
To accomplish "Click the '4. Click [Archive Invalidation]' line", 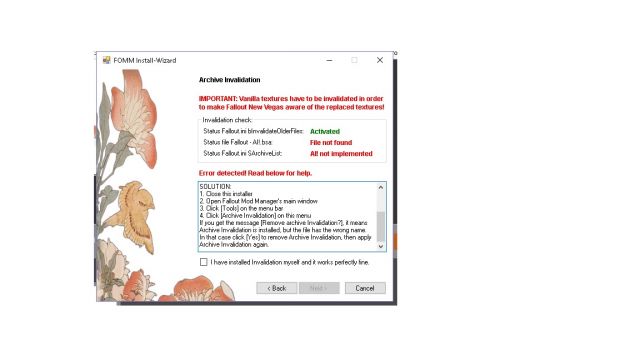I will click(x=255, y=216).
